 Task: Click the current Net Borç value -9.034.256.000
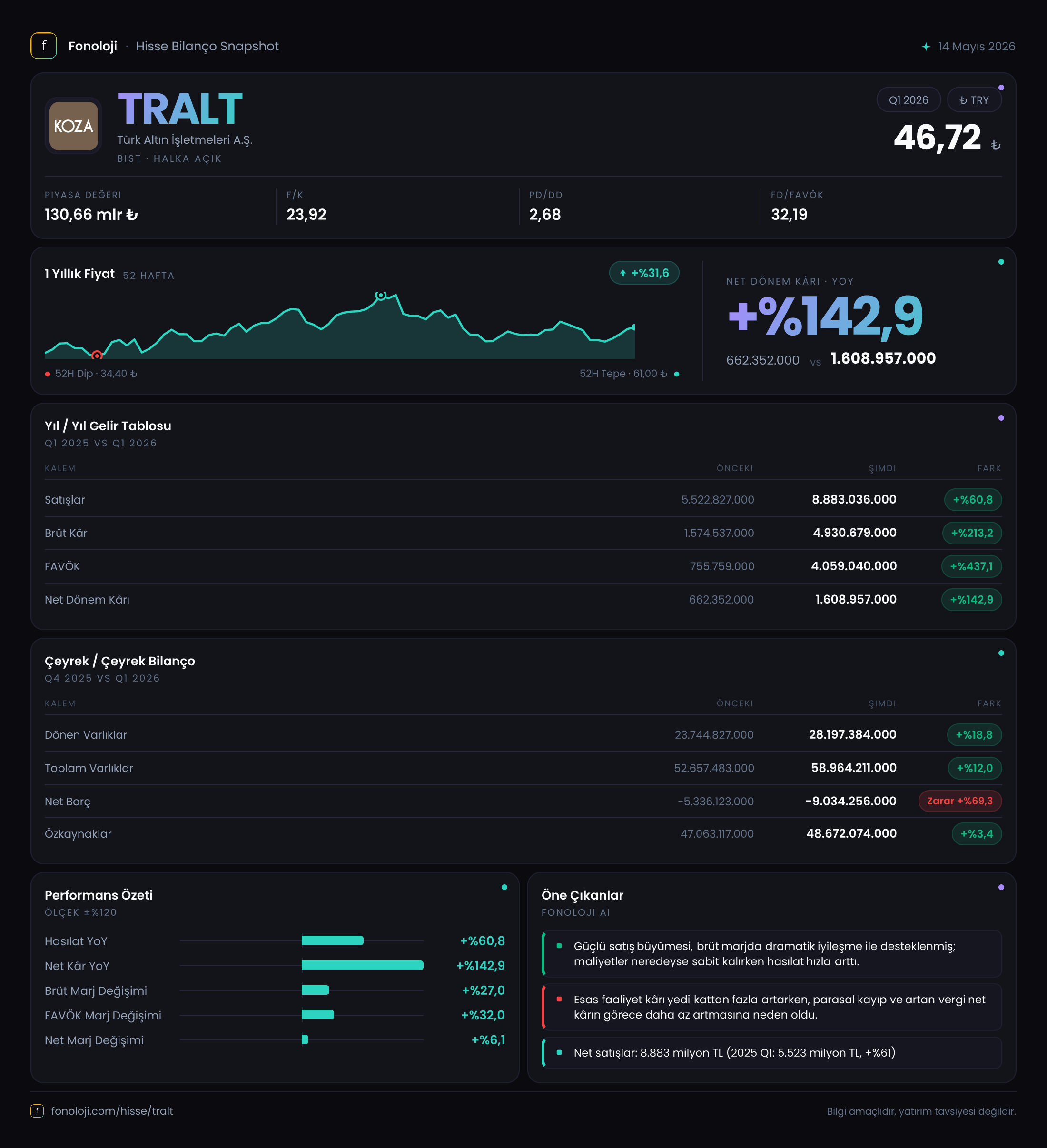(851, 801)
